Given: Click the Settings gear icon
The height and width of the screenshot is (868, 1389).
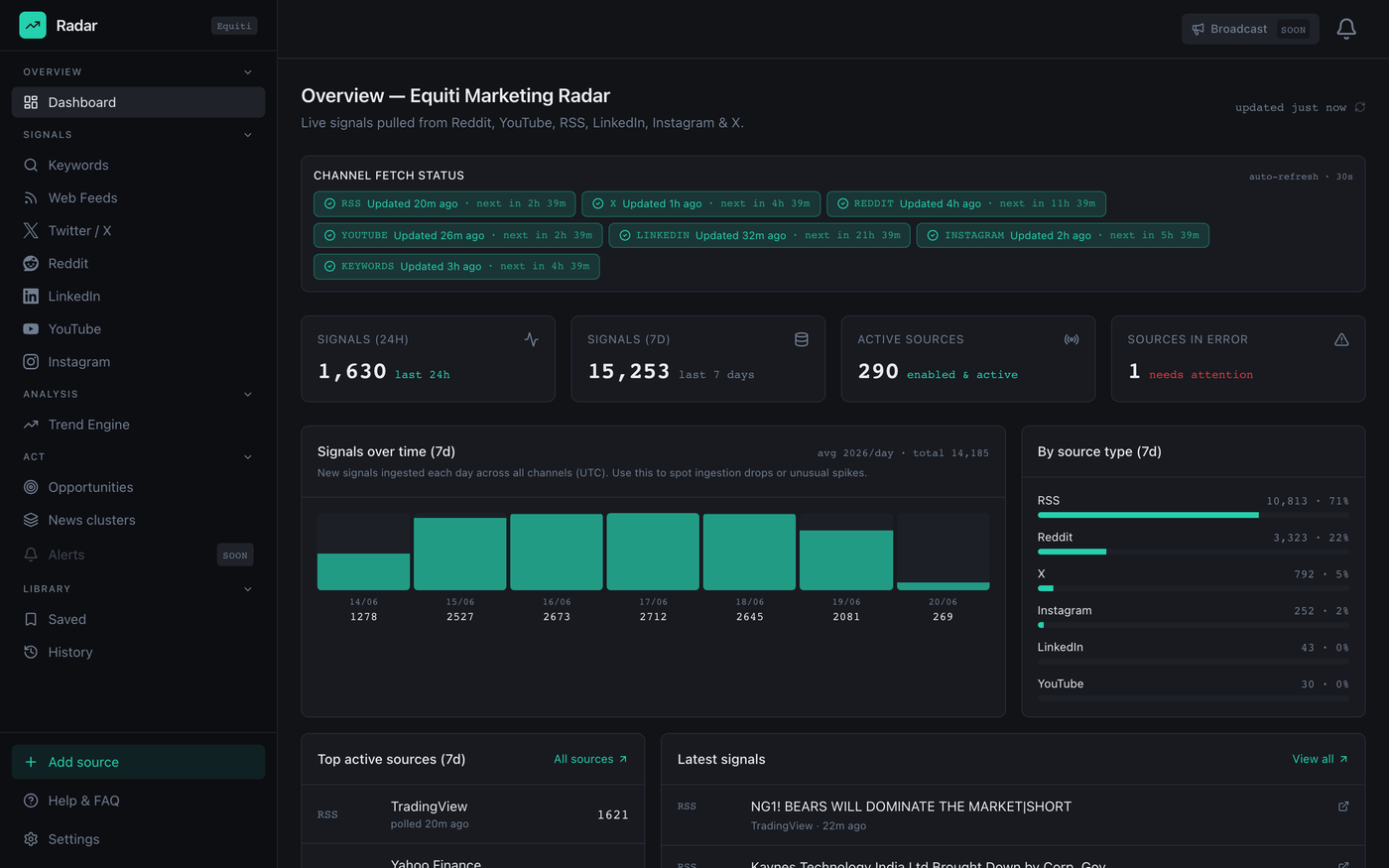Looking at the screenshot, I should [31, 839].
